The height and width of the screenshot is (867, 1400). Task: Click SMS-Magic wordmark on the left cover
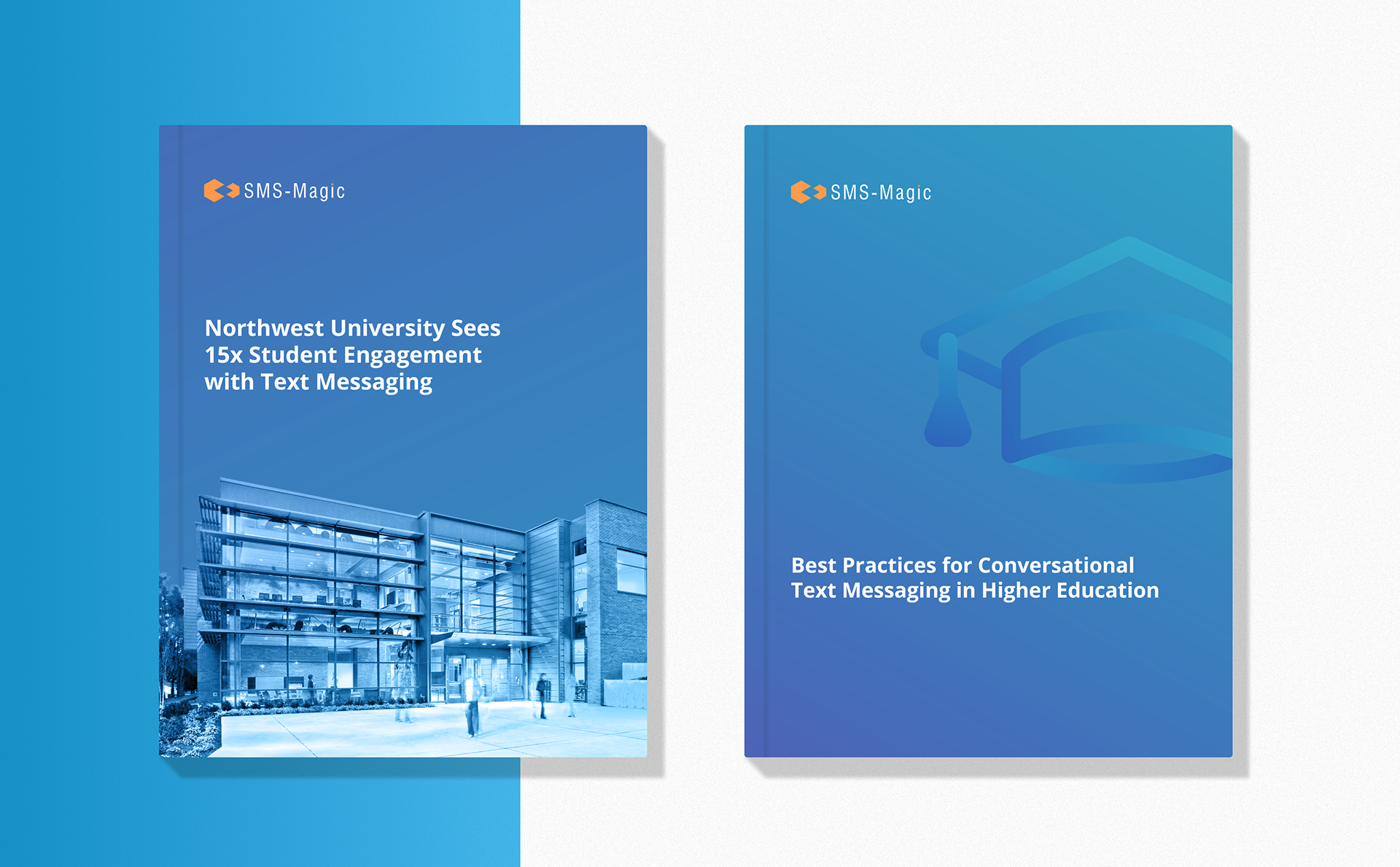(294, 191)
